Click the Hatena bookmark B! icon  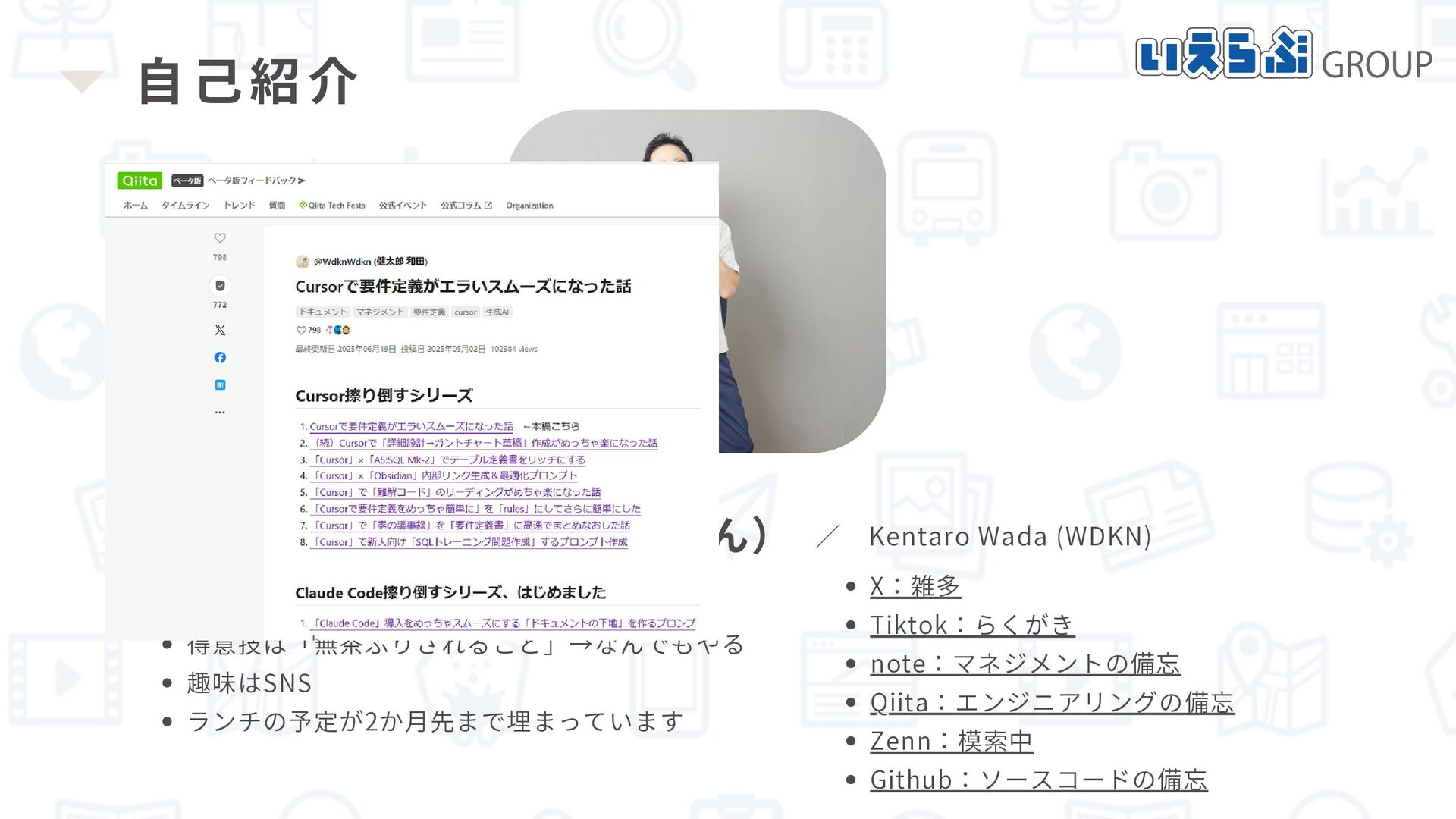pos(220,385)
